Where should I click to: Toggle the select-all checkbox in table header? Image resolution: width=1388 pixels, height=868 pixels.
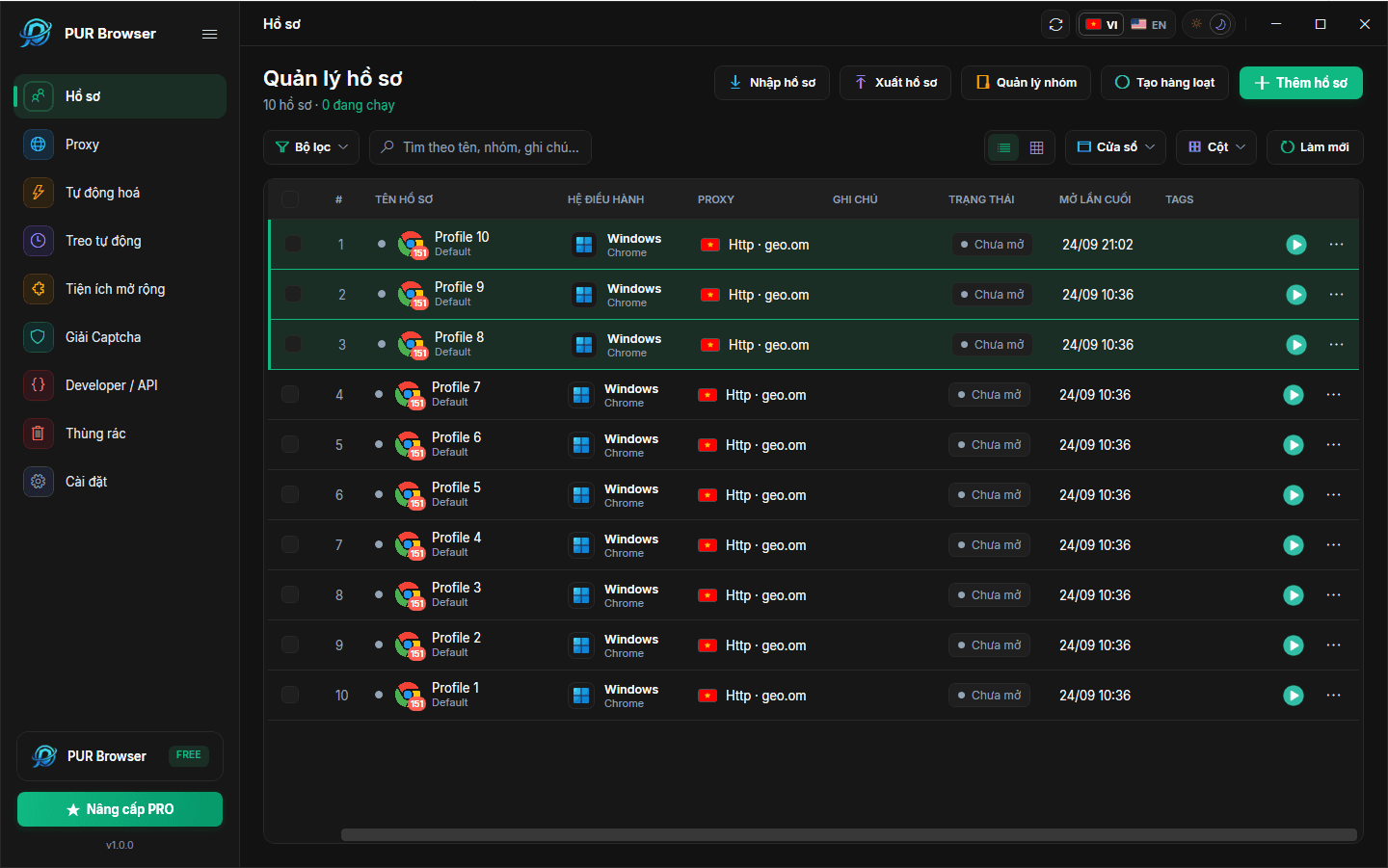point(290,199)
